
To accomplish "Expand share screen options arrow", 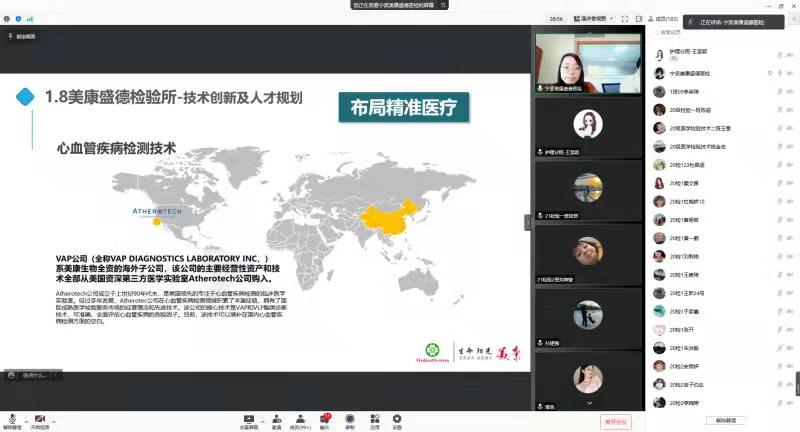I will (262, 421).
